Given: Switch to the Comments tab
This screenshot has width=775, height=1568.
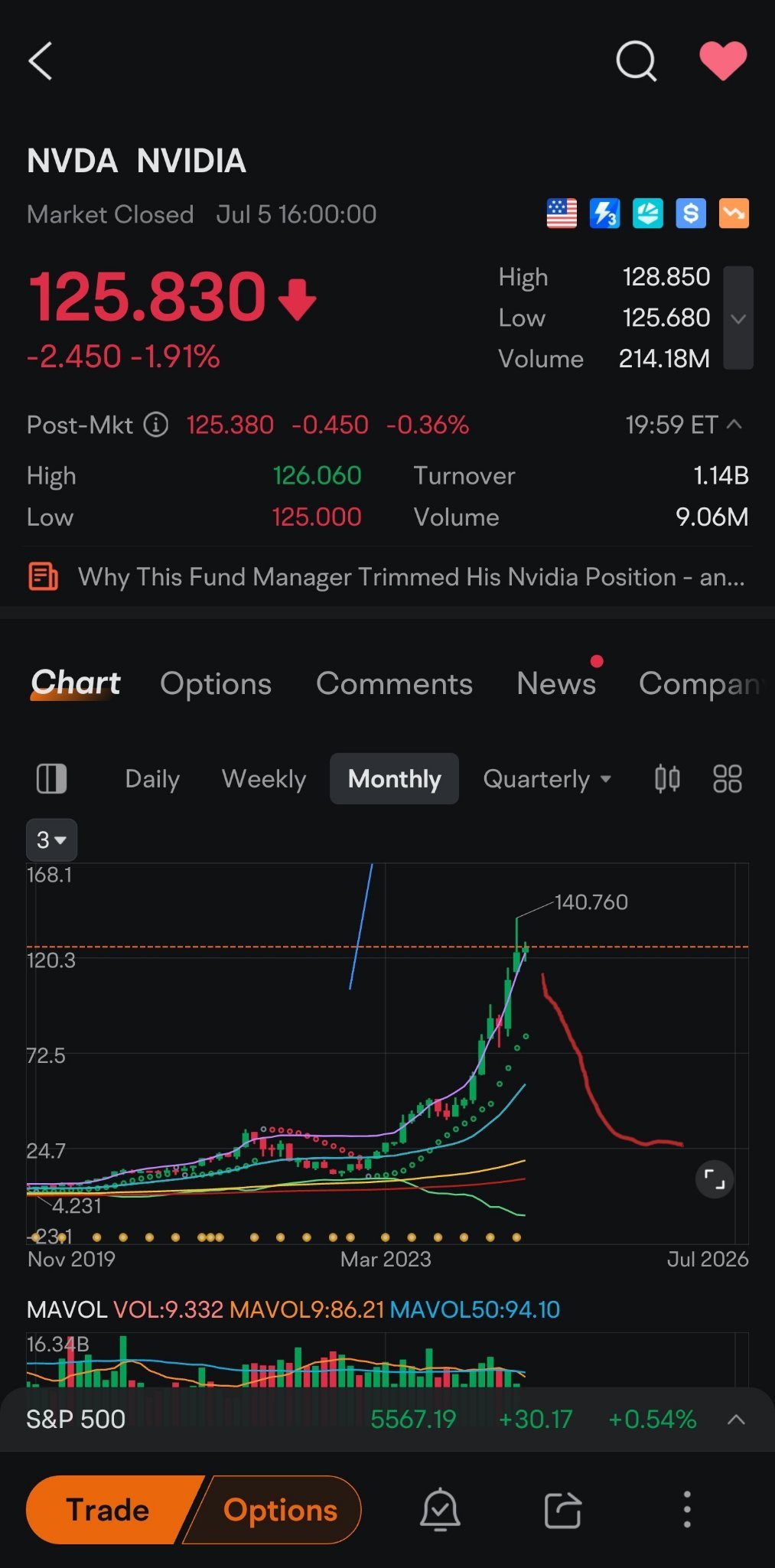Looking at the screenshot, I should 394,683.
